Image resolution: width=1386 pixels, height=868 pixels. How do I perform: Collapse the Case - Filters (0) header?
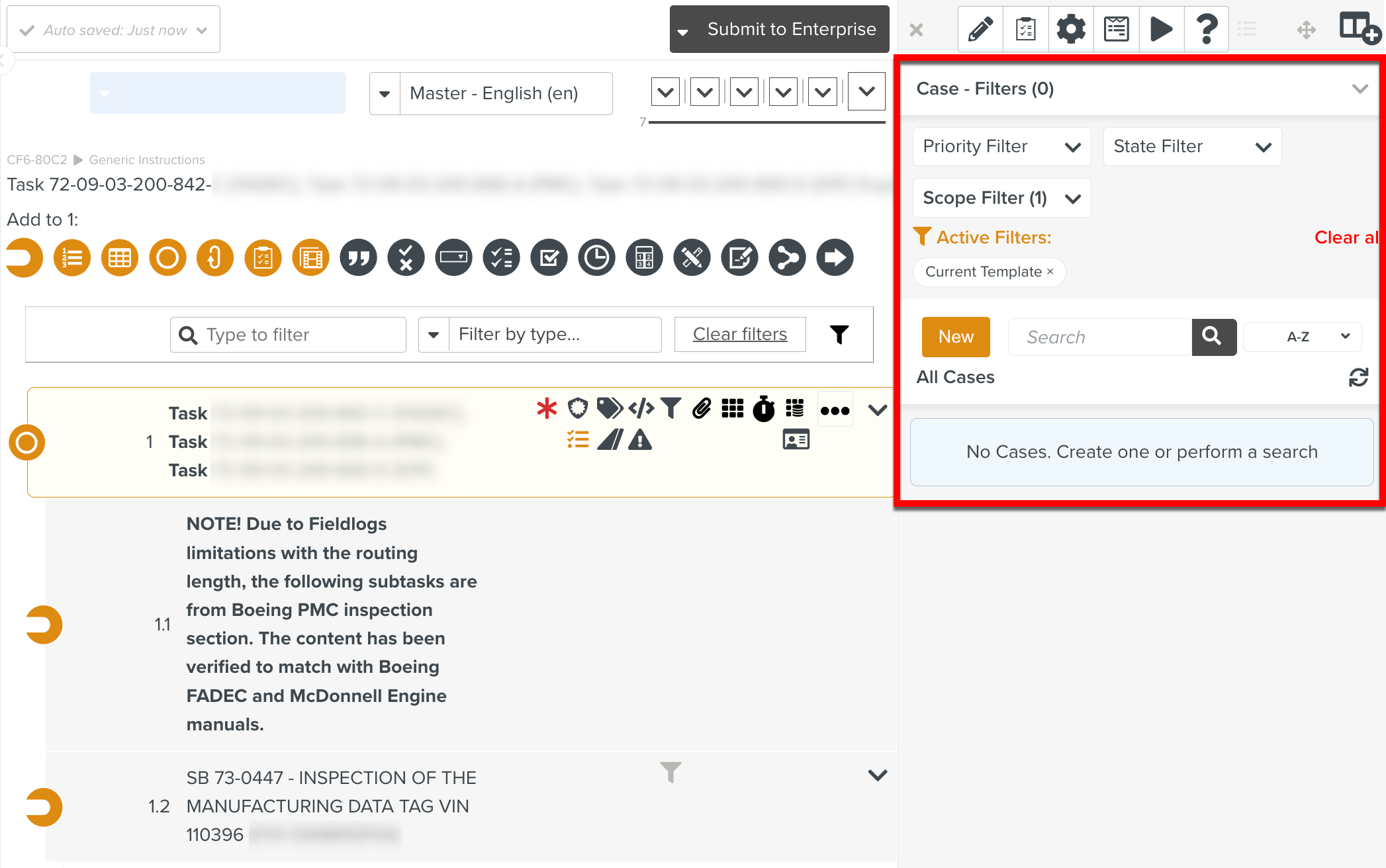click(x=1360, y=89)
